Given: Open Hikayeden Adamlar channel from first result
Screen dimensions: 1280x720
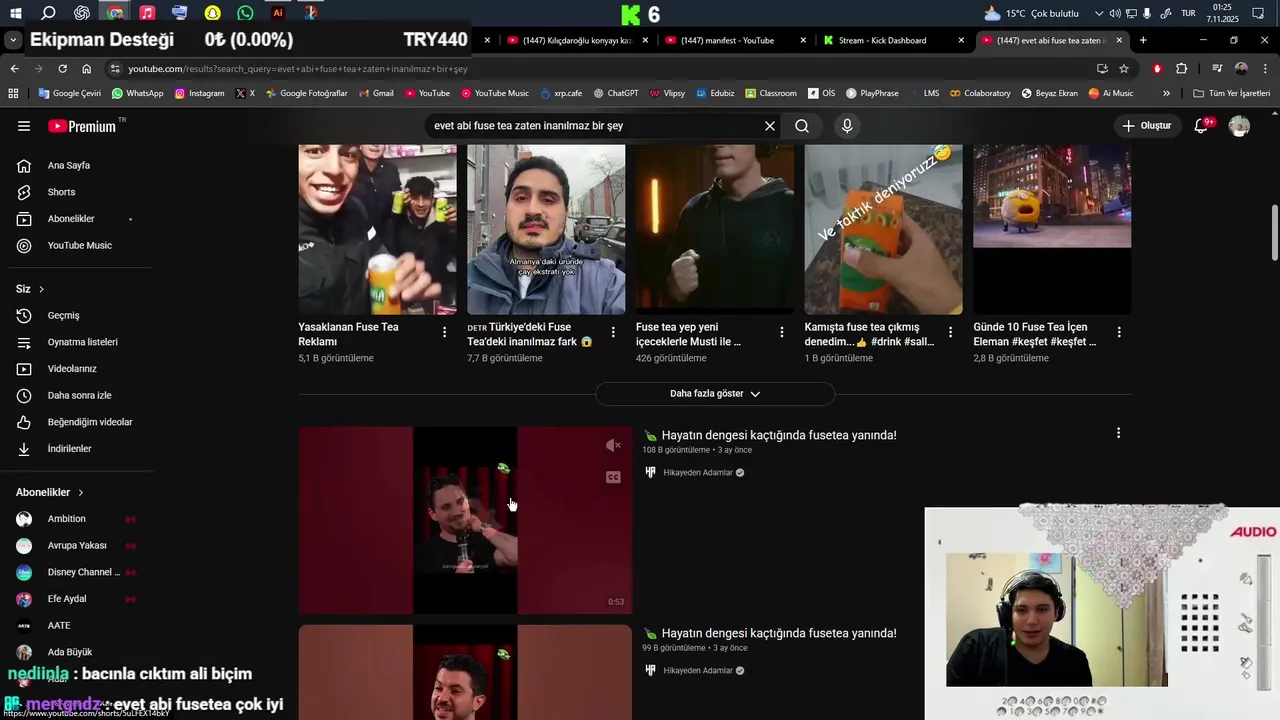Looking at the screenshot, I should [x=698, y=473].
